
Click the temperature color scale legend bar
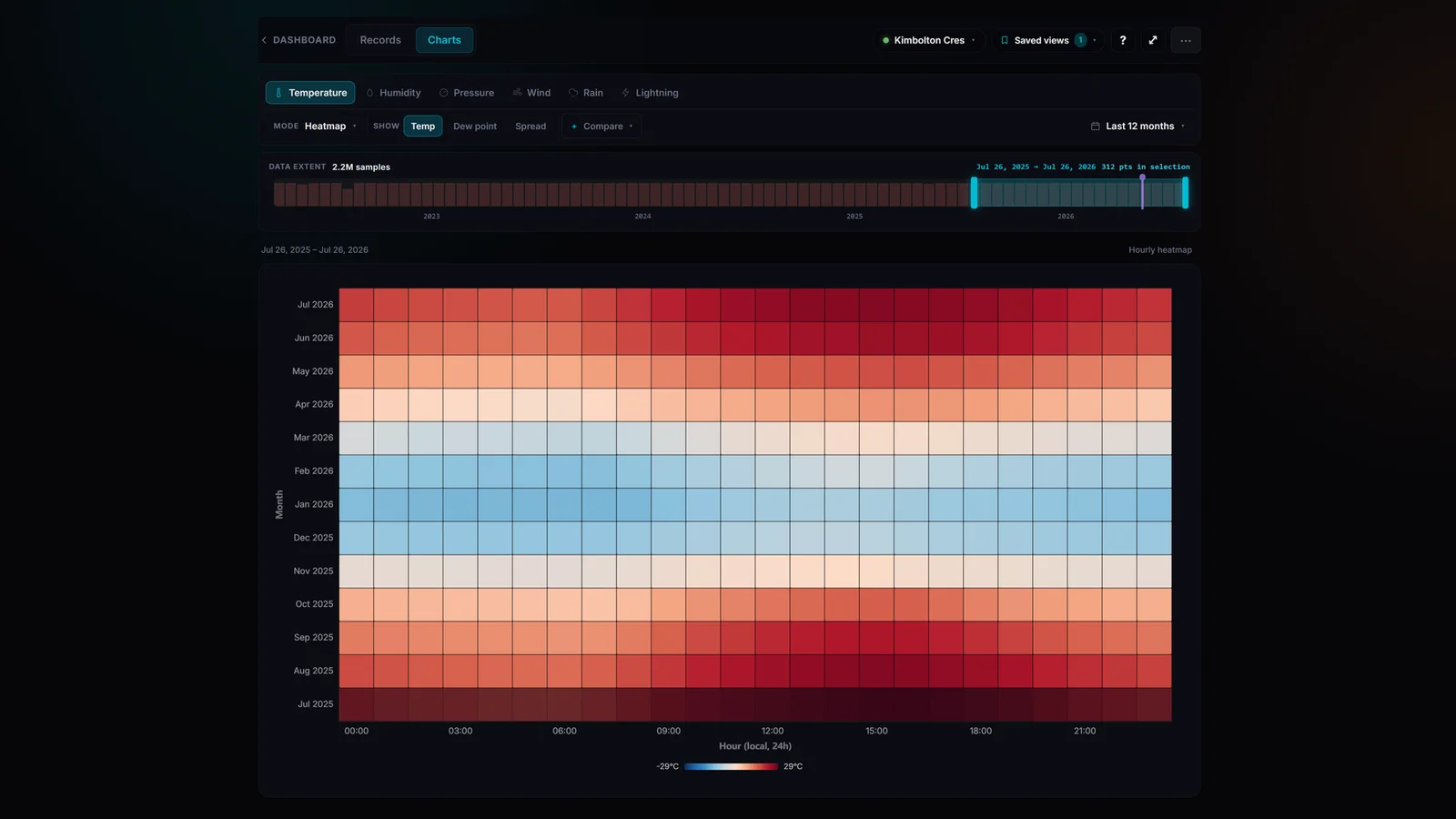731,766
